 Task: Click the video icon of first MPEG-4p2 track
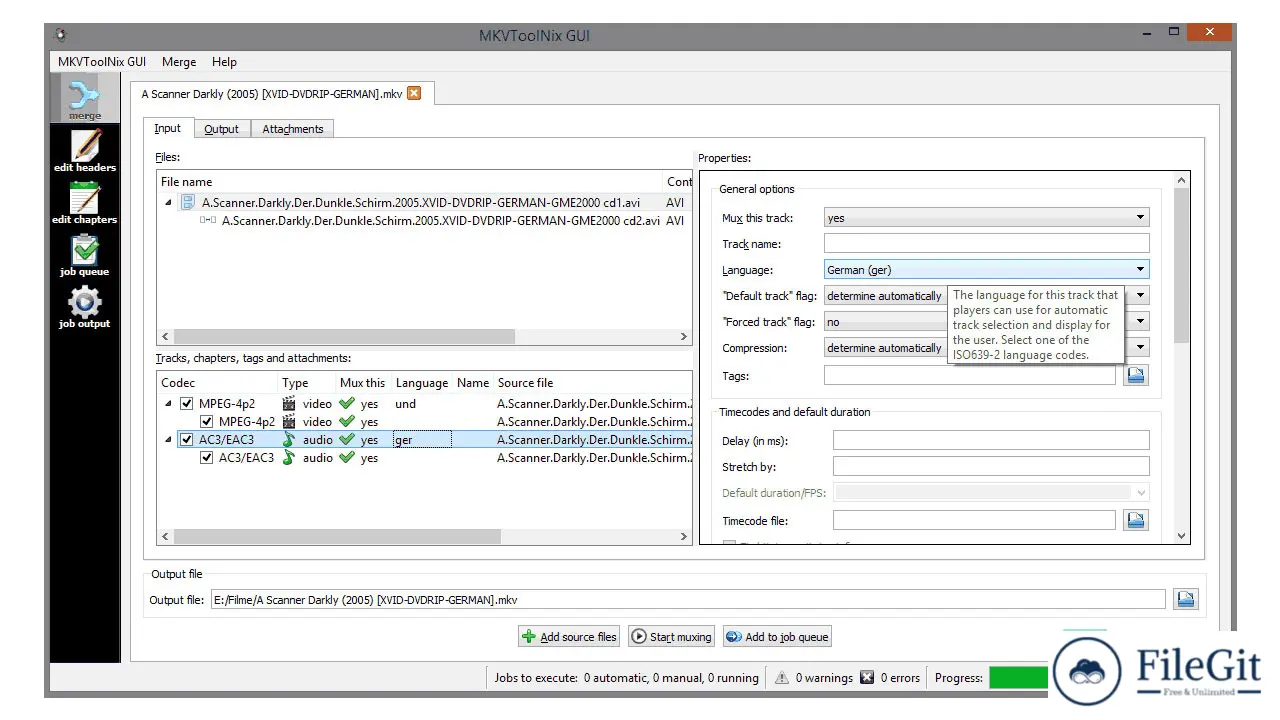(x=290, y=404)
